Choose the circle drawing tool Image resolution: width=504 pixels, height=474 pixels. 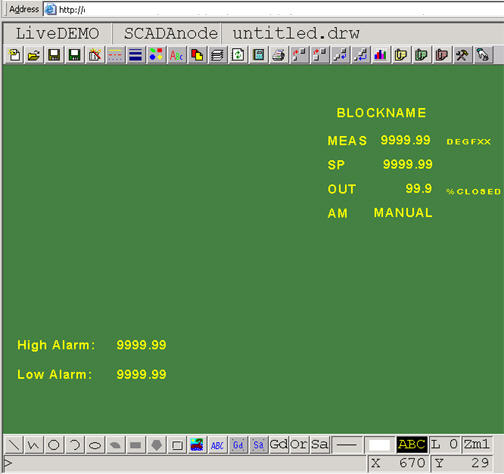pyautogui.click(x=54, y=445)
